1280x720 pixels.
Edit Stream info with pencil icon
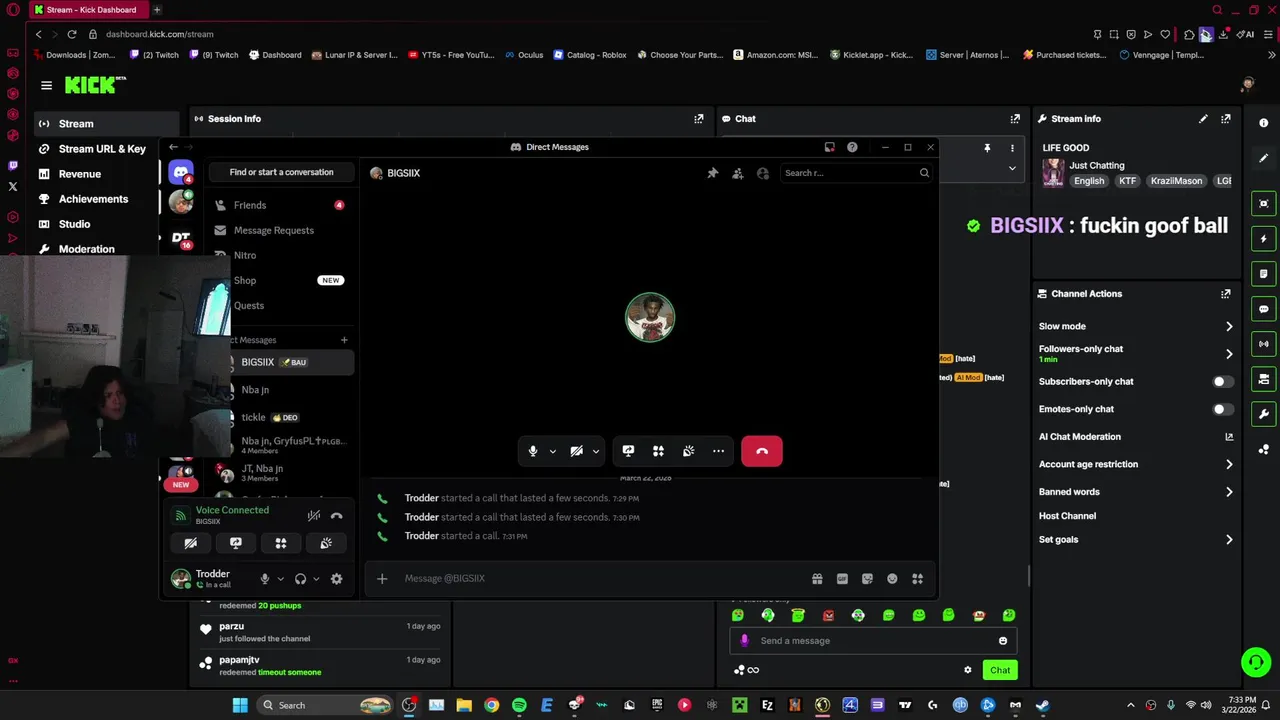click(x=1203, y=119)
